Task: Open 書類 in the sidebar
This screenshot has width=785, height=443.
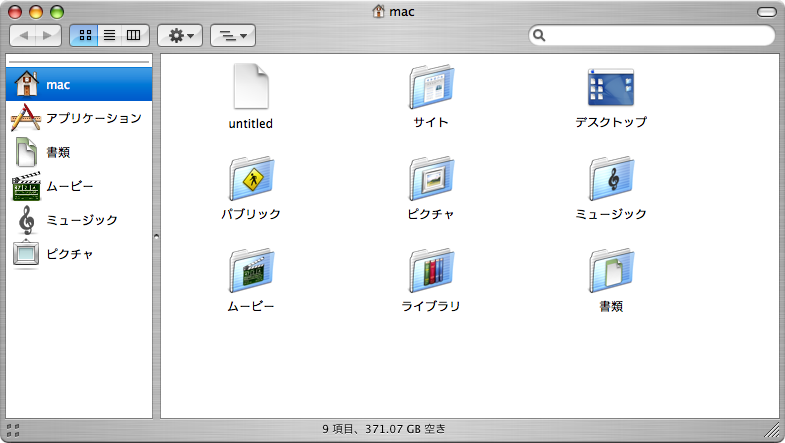Action: 79,152
